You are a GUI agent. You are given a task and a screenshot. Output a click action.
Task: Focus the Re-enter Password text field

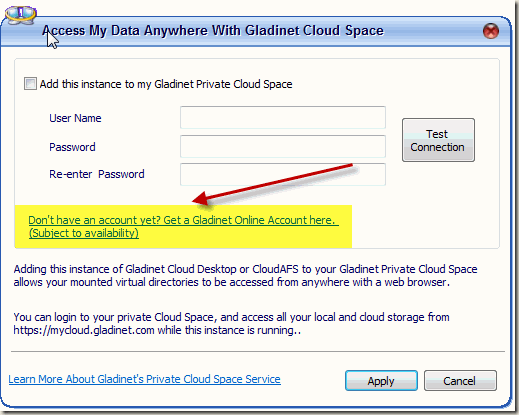(283, 174)
